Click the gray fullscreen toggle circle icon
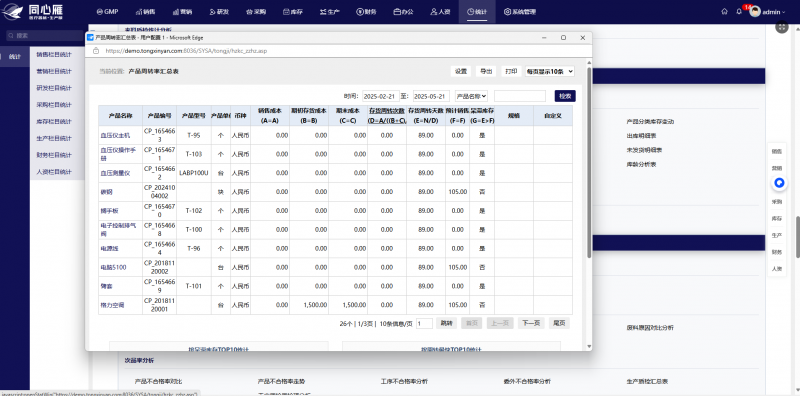This screenshot has width=800, height=396. pos(782,27)
